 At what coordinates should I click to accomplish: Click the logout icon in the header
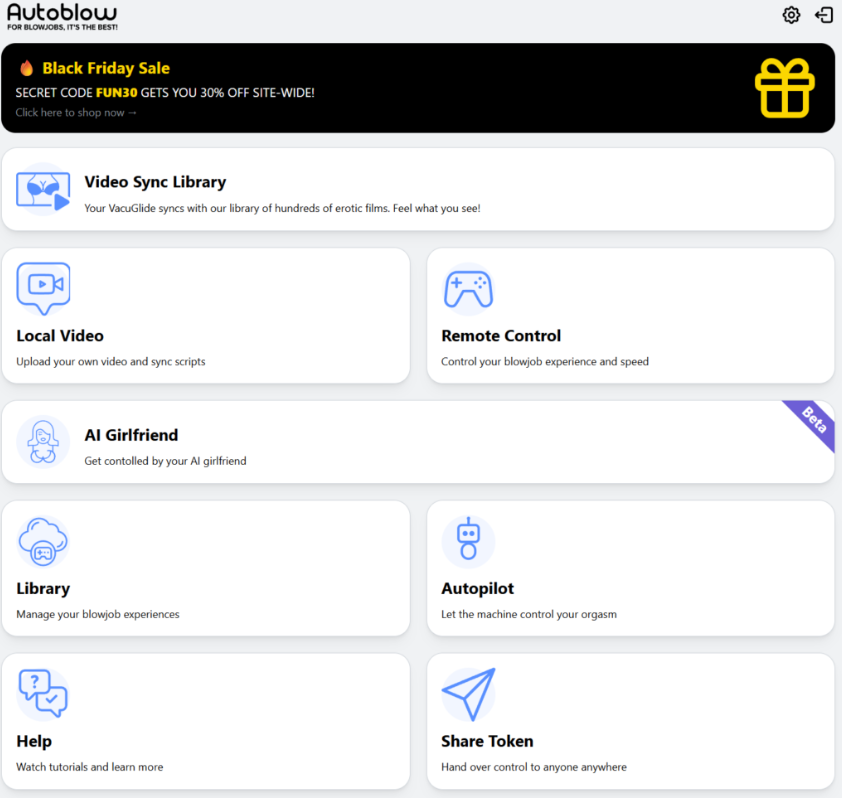(x=824, y=15)
